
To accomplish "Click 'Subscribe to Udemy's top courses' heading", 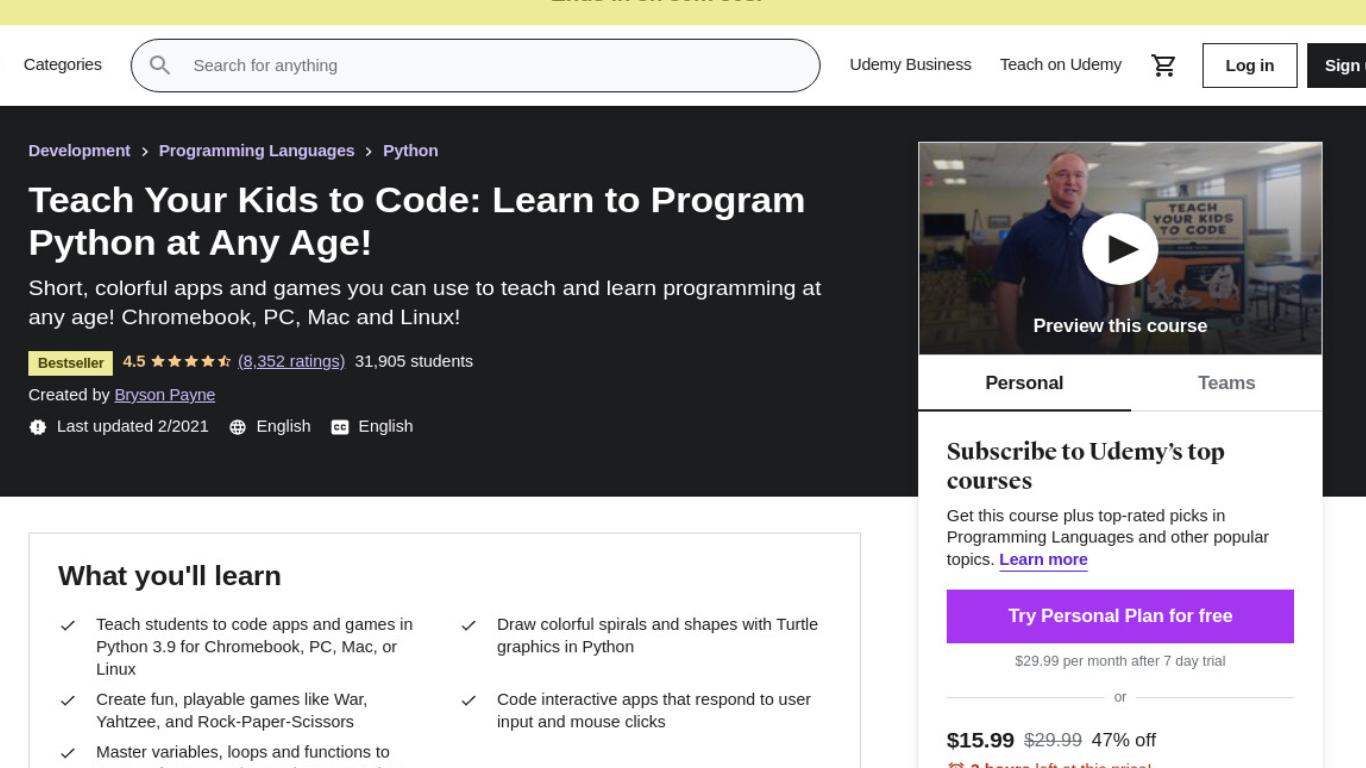I will pyautogui.click(x=1086, y=466).
